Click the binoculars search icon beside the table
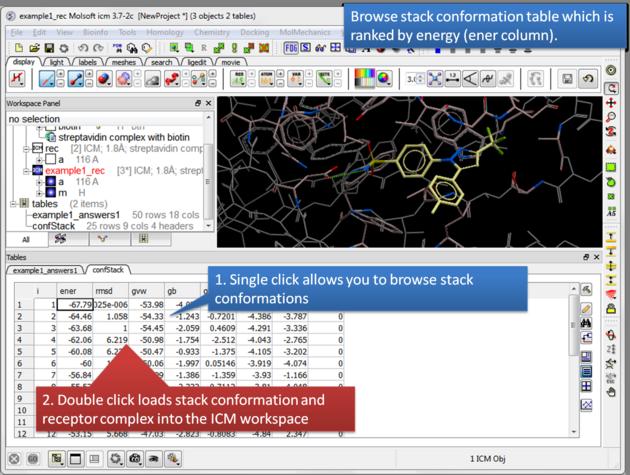This screenshot has width=630, height=475. pos(586,324)
